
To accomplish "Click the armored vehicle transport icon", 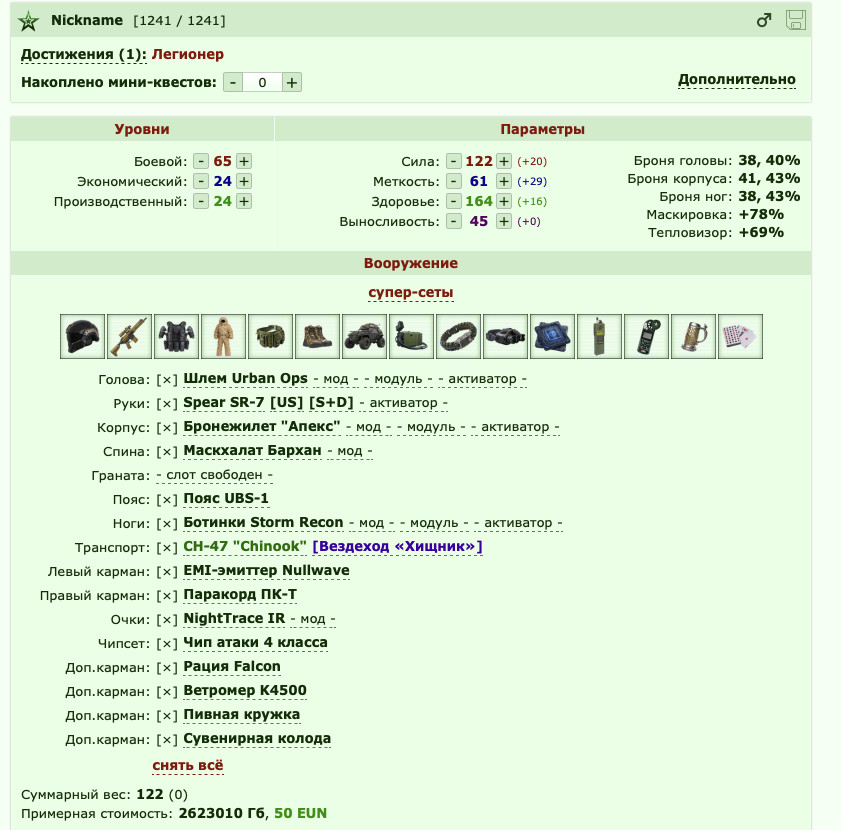I will click(364, 336).
